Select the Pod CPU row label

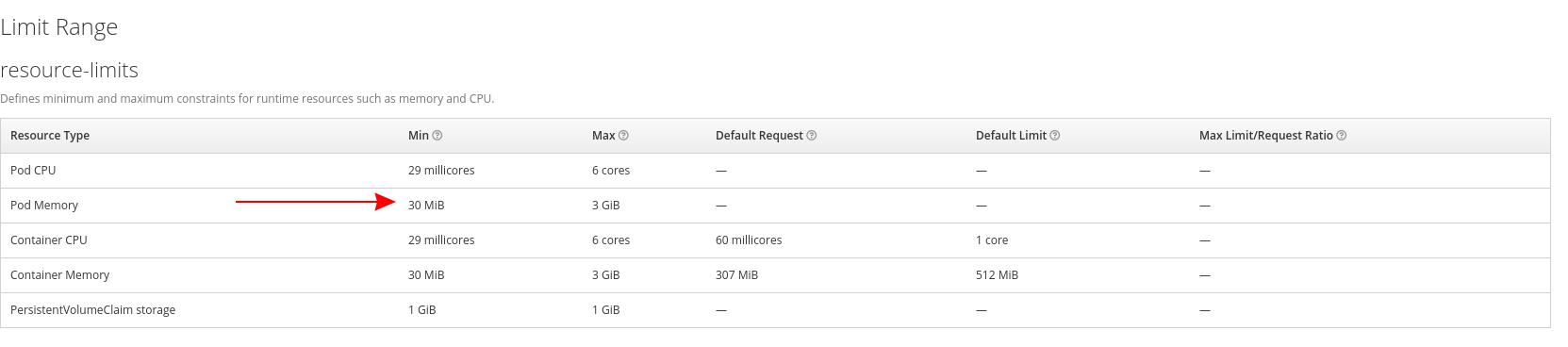coord(33,171)
